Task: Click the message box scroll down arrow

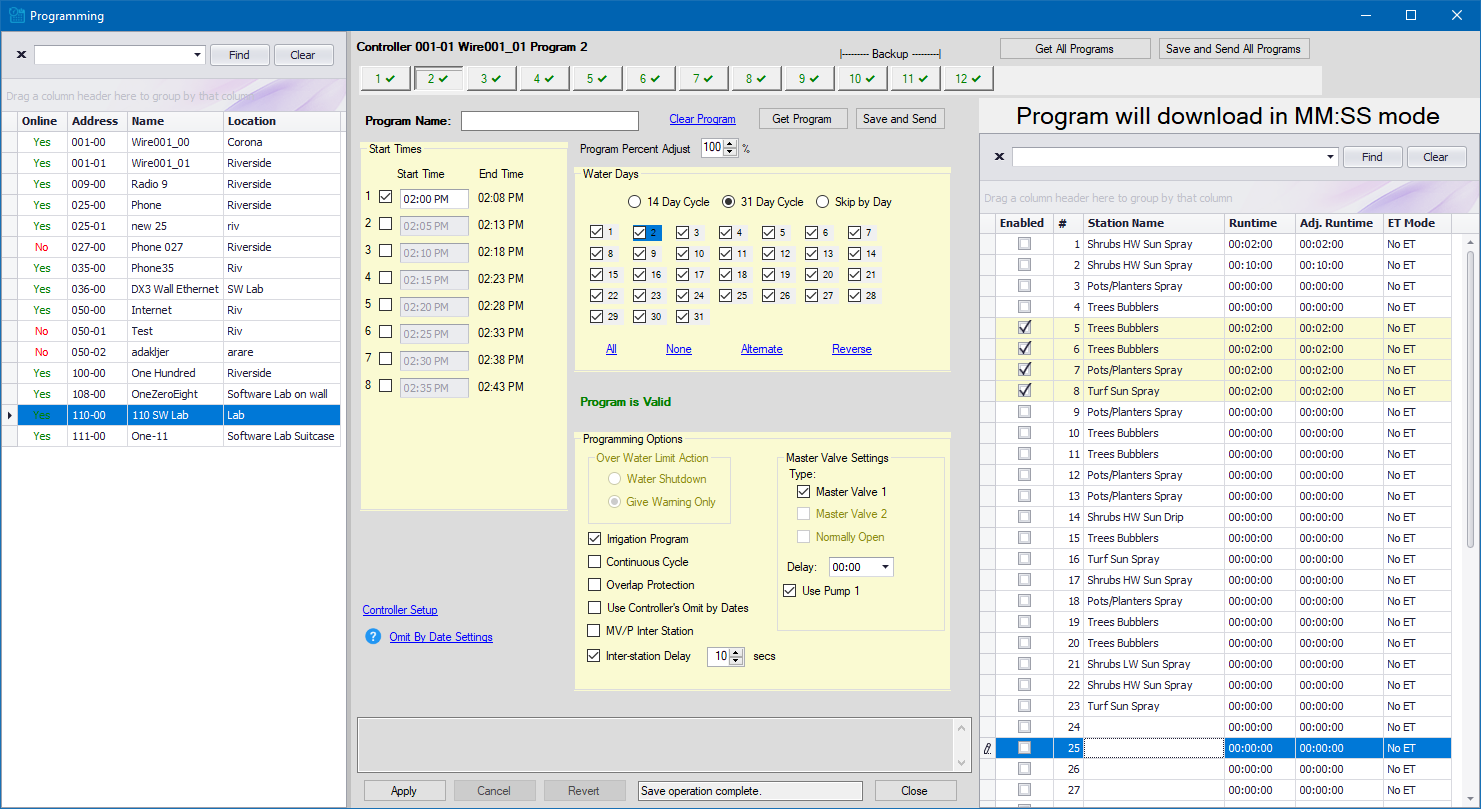Action: pos(963,763)
